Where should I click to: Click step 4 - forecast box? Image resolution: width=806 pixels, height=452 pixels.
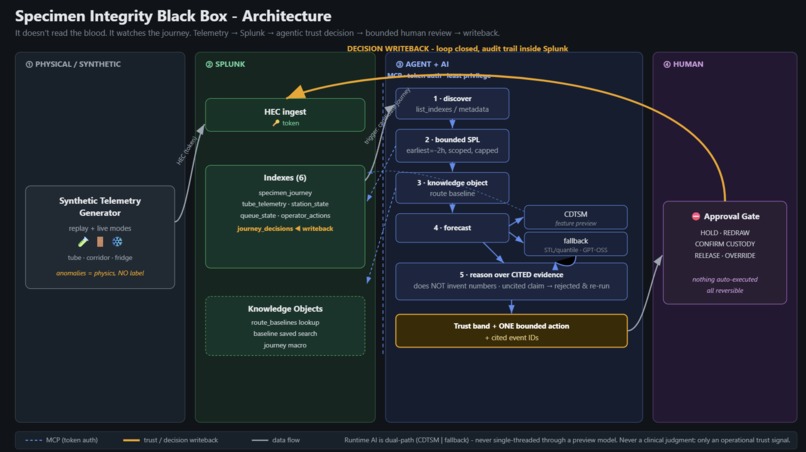coord(452,228)
